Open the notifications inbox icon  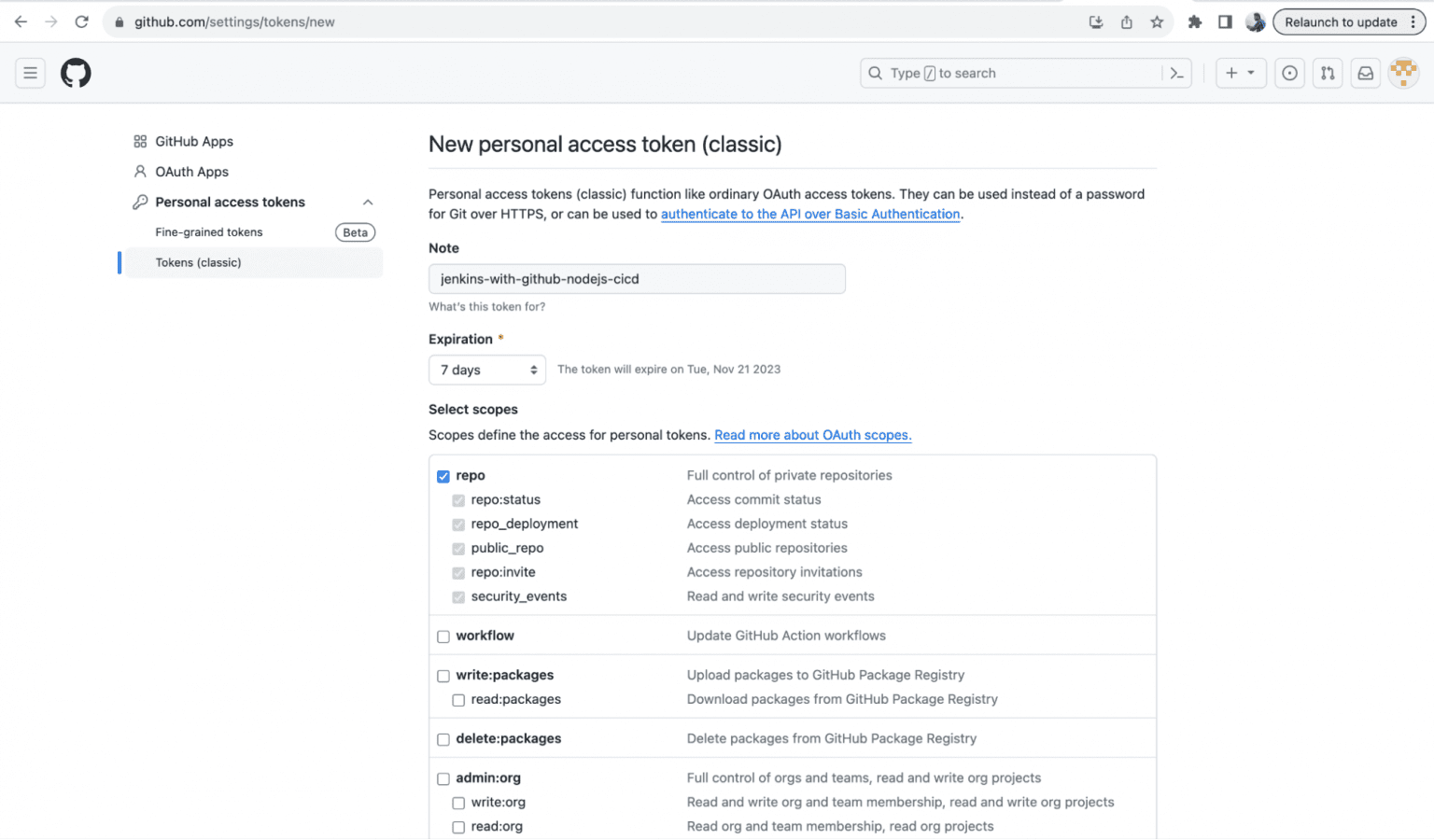[1365, 73]
